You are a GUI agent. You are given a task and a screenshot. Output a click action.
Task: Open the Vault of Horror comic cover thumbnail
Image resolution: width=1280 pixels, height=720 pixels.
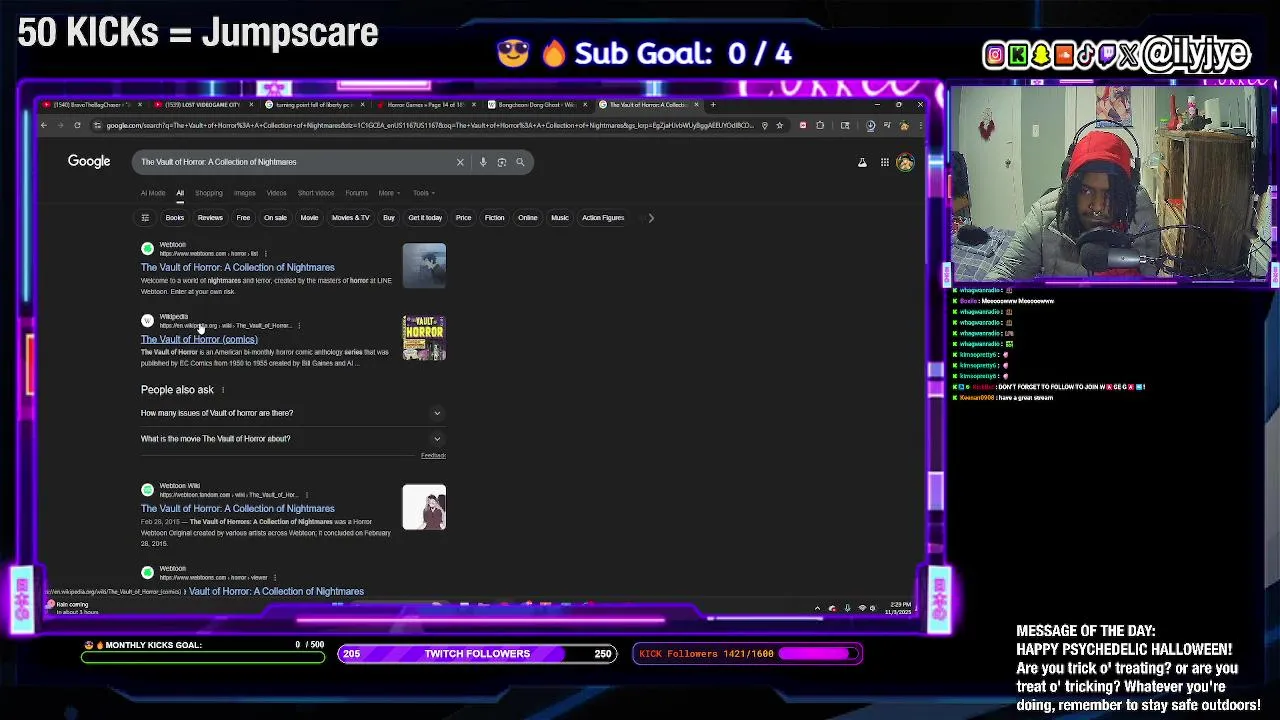tap(424, 338)
